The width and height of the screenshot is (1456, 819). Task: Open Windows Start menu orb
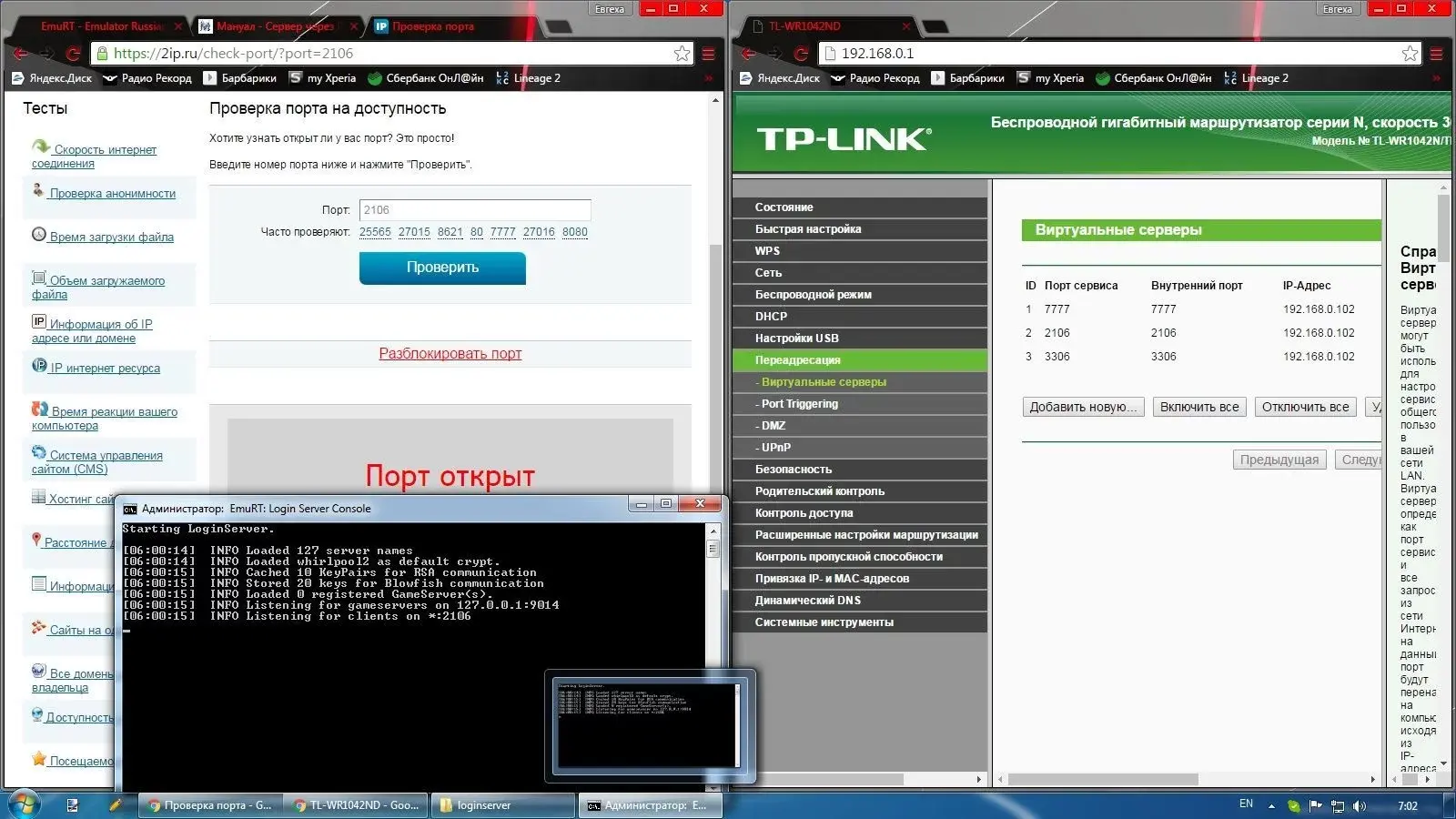tap(24, 804)
